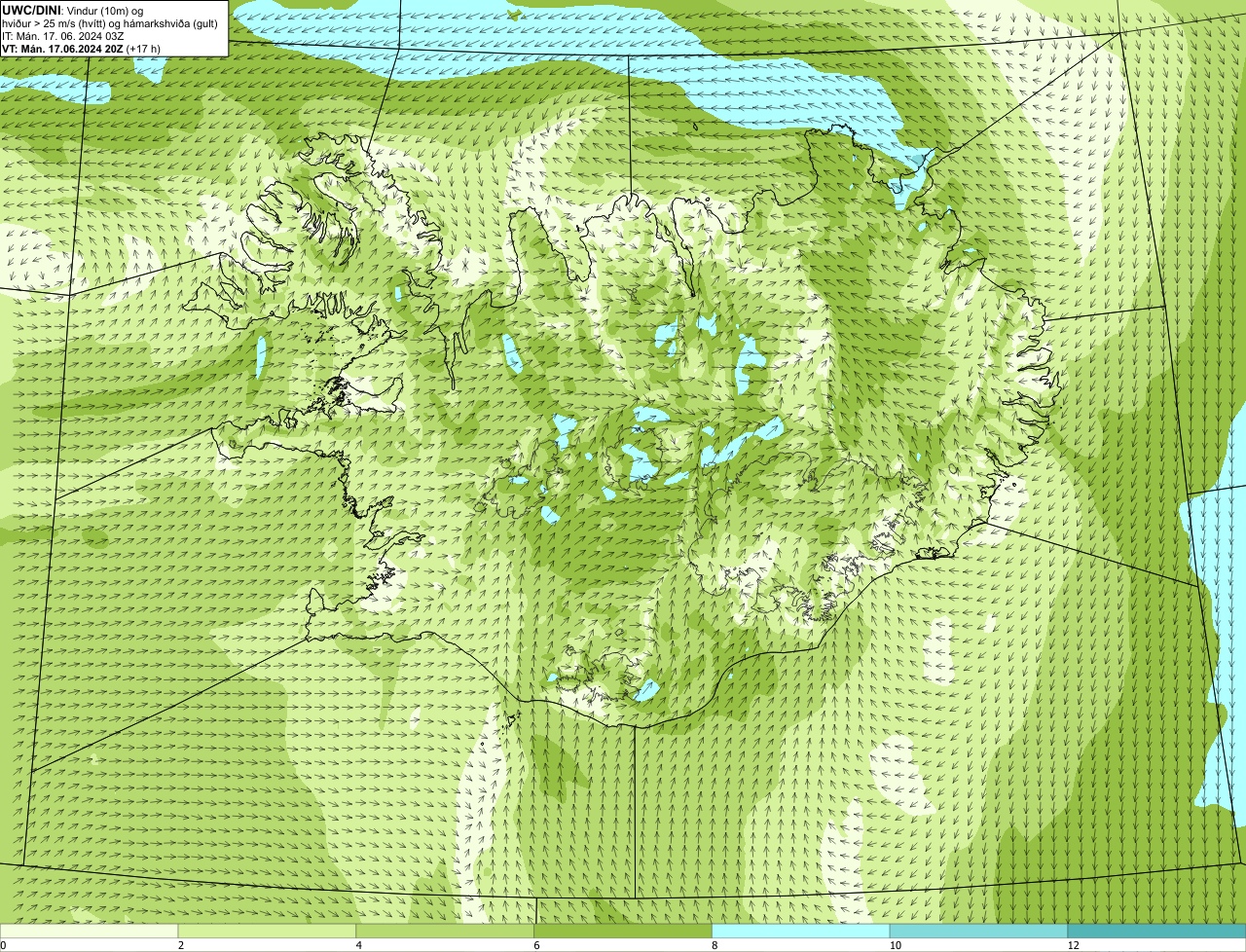1246x952 pixels.
Task: Click the teal scale segment above 12
Action: click(x=1156, y=932)
